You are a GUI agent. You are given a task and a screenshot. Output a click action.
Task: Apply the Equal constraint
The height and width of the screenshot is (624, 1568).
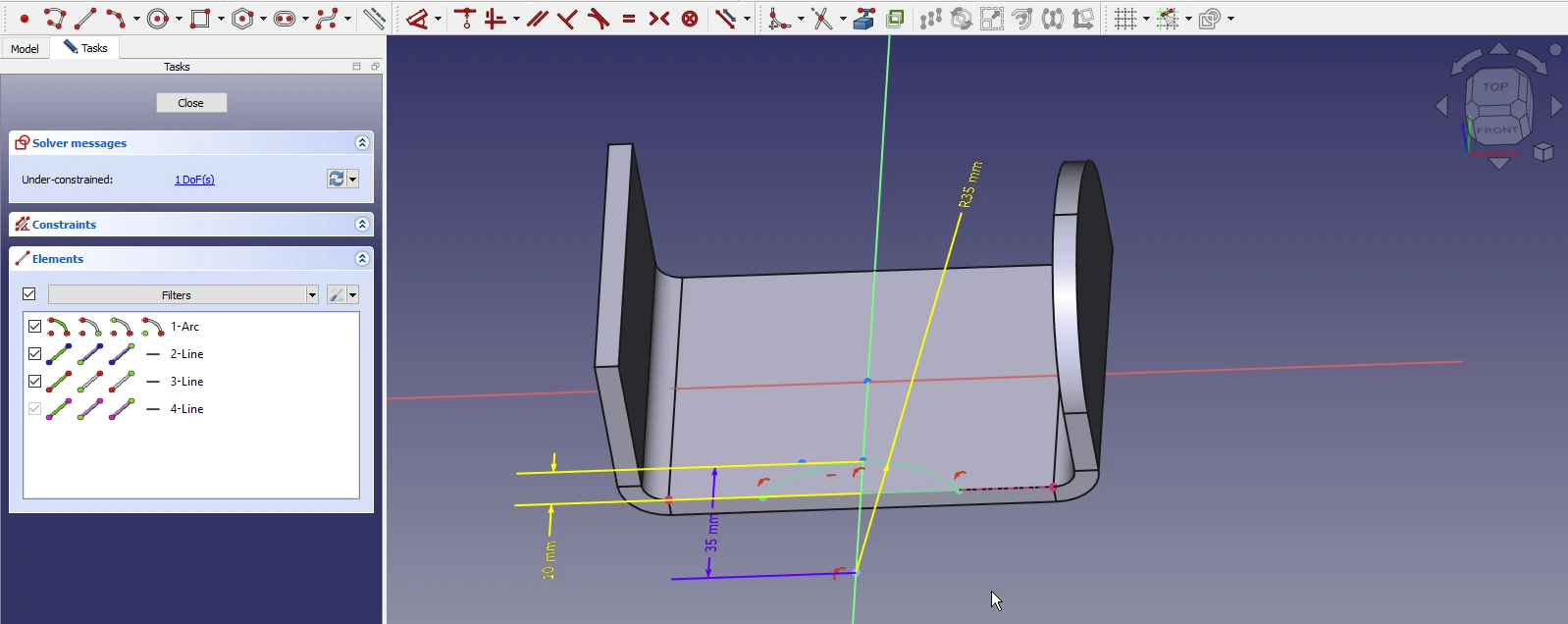(x=629, y=19)
